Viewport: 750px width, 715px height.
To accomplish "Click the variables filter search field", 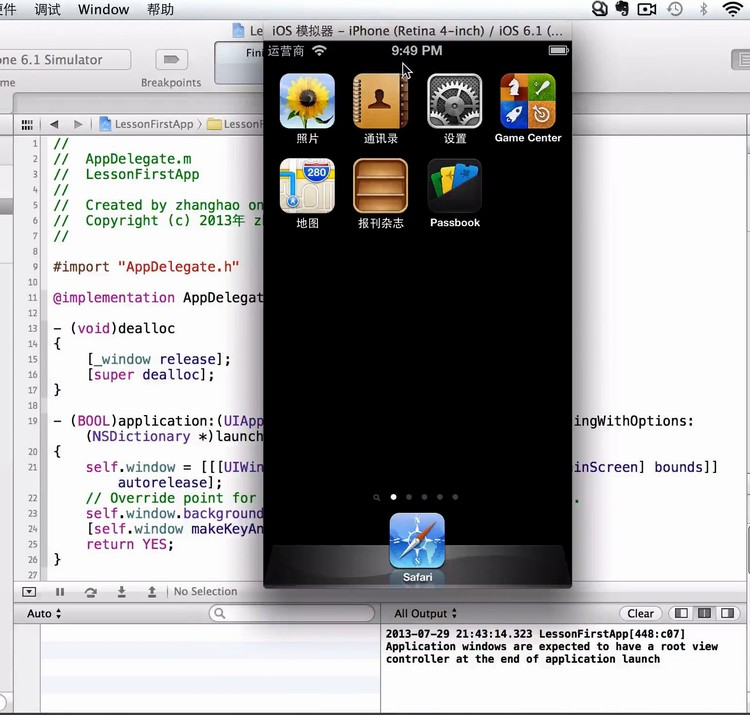I will pos(292,613).
